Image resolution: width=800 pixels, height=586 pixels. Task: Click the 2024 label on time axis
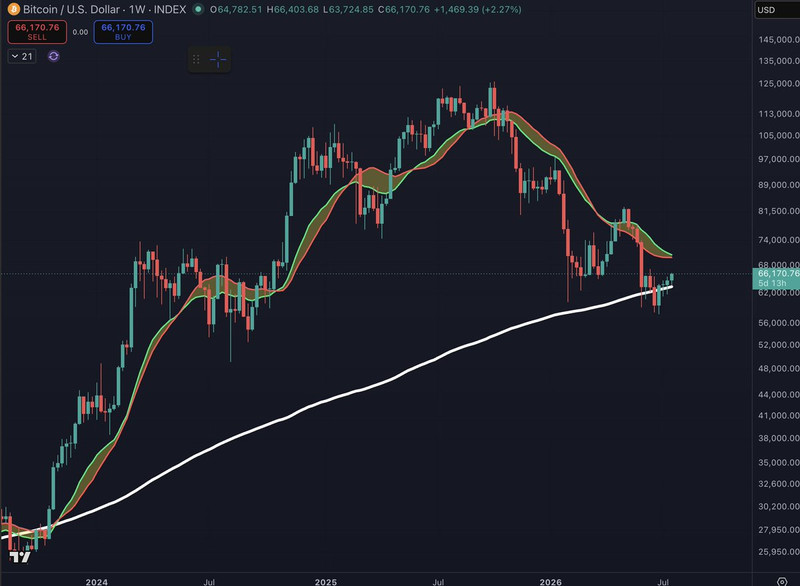coord(96,582)
